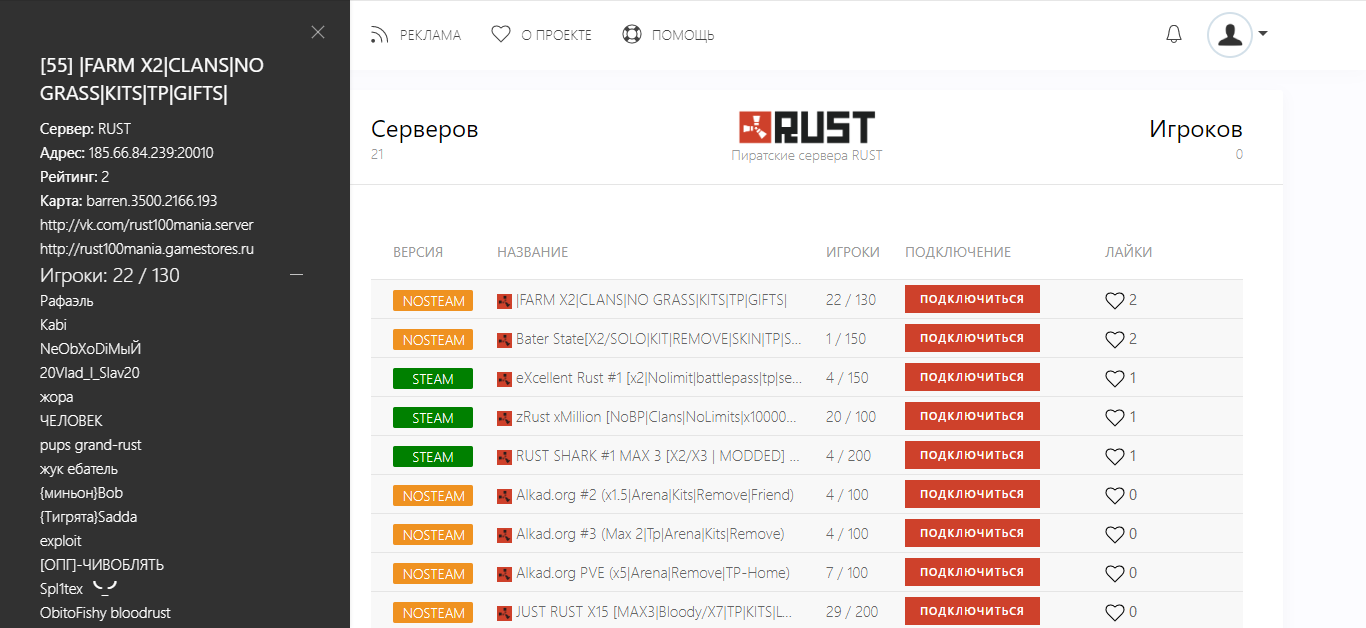1366x628 pixels.
Task: Connect to Bater State server
Action: (972, 338)
